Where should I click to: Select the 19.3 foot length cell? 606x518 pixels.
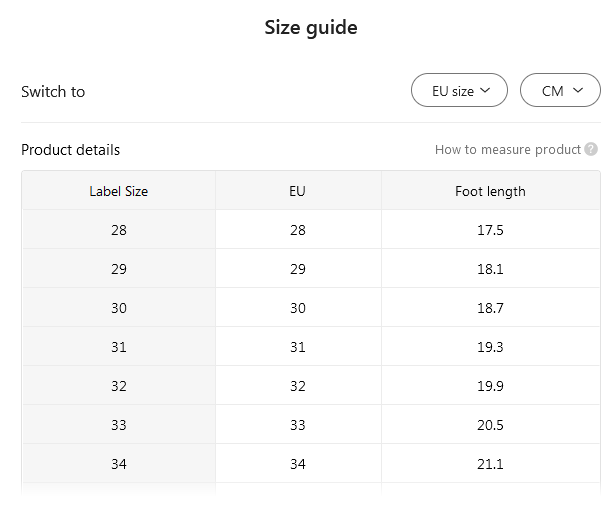point(490,347)
